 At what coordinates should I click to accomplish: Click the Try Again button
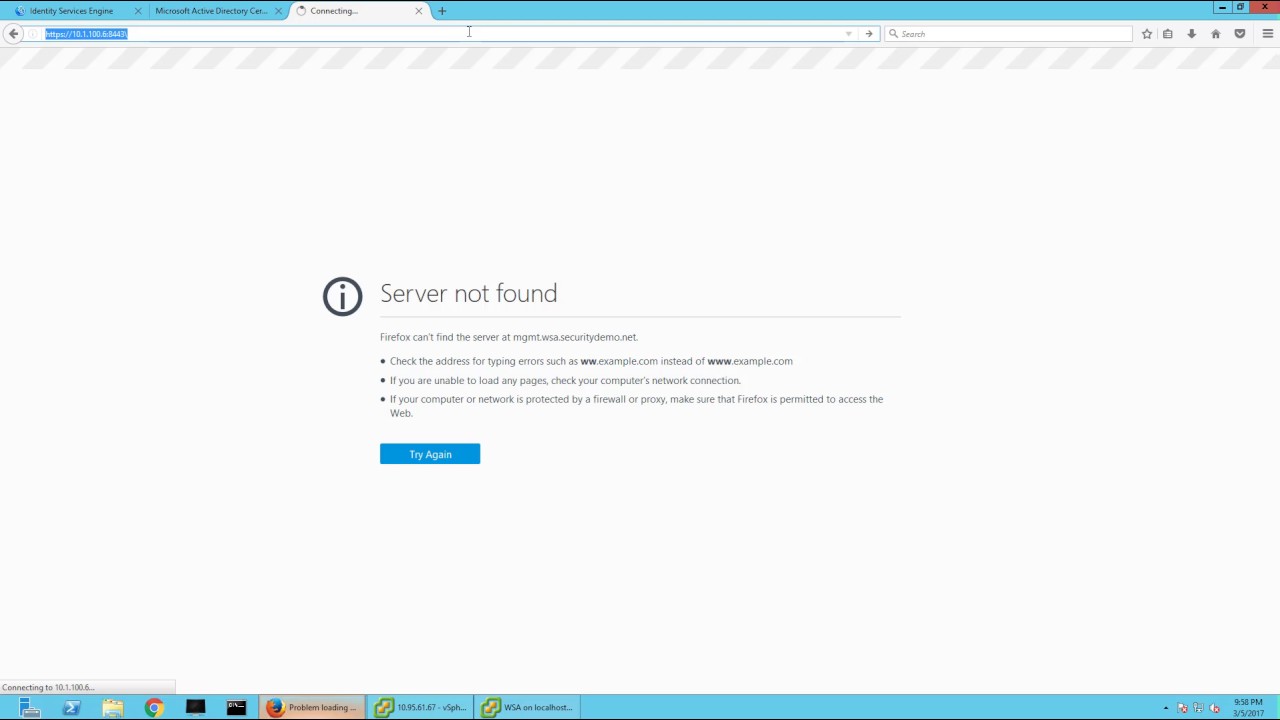(430, 454)
